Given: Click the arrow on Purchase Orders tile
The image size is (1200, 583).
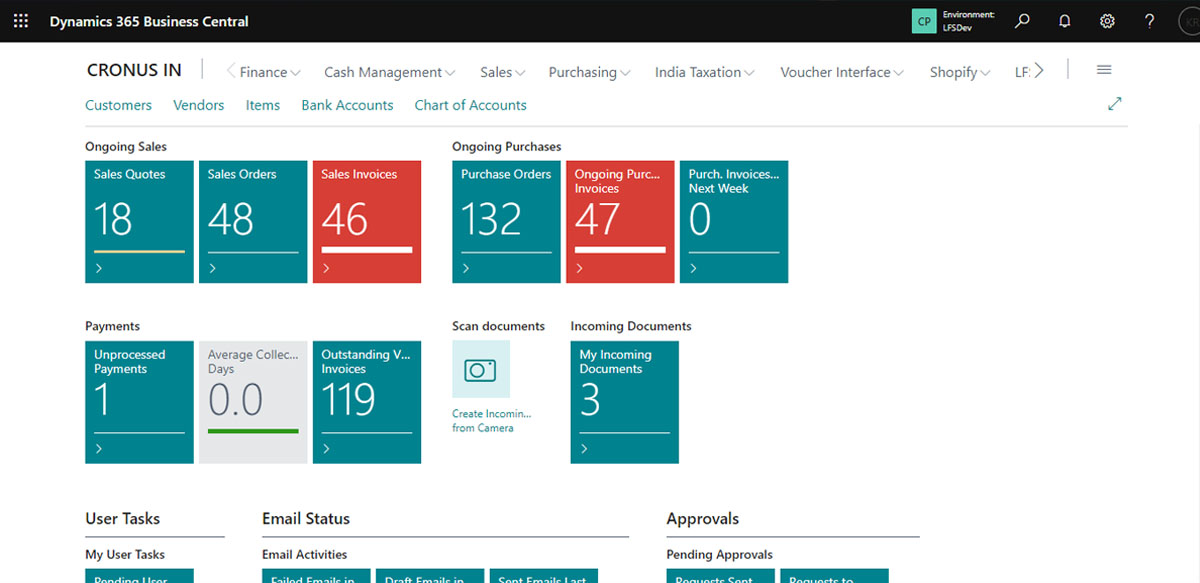Looking at the screenshot, I should tap(466, 269).
